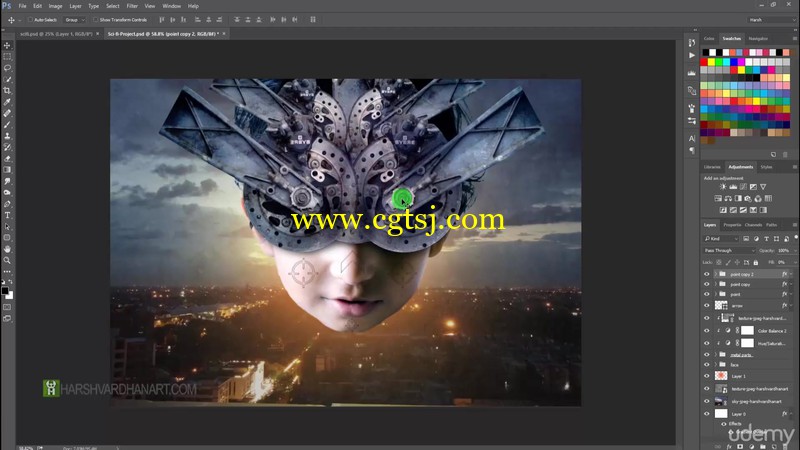Switch to the Channels tab
The image size is (800, 450).
point(753,225)
